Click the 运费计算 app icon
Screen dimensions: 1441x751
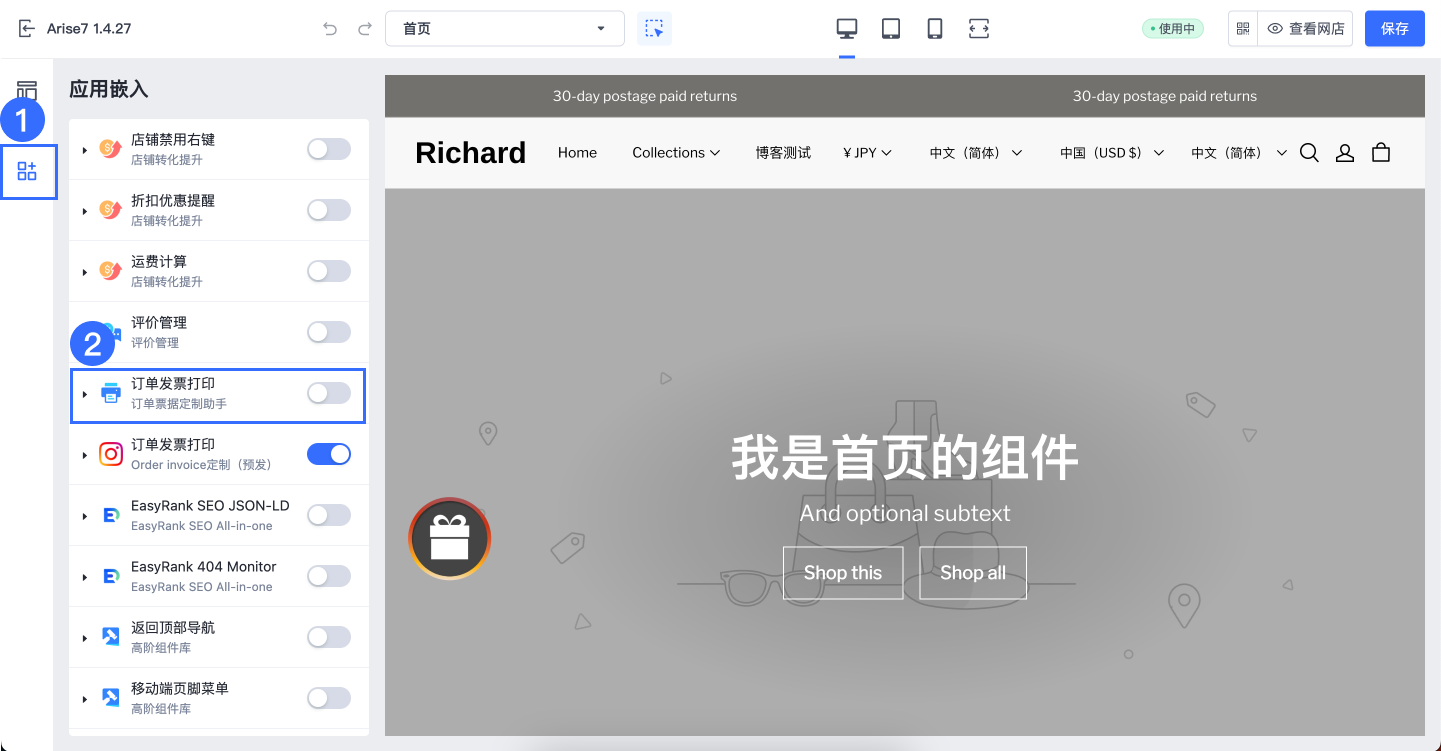coord(110,271)
